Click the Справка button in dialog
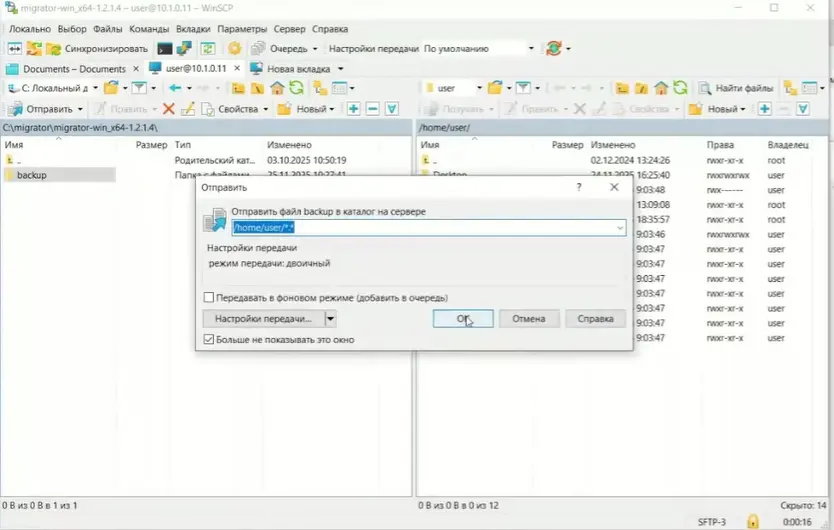Screen dimensions: 834x530 click(x=595, y=319)
